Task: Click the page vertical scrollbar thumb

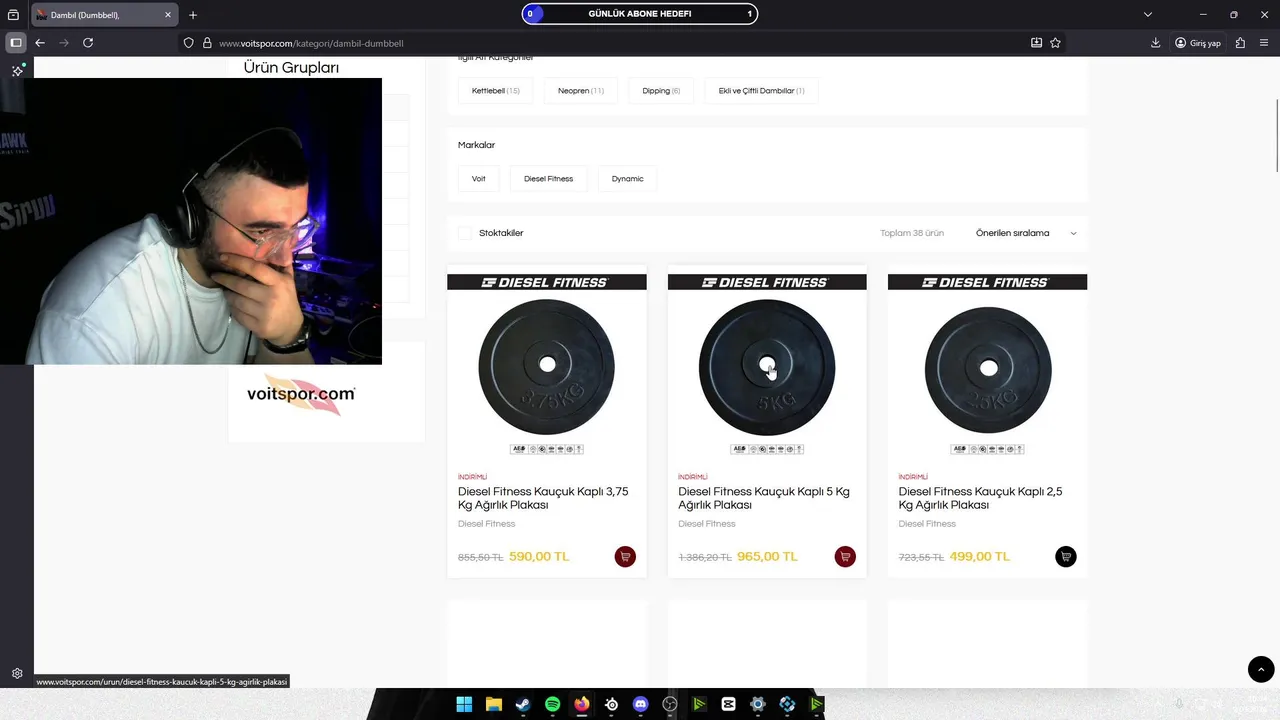Action: coord(1276,135)
